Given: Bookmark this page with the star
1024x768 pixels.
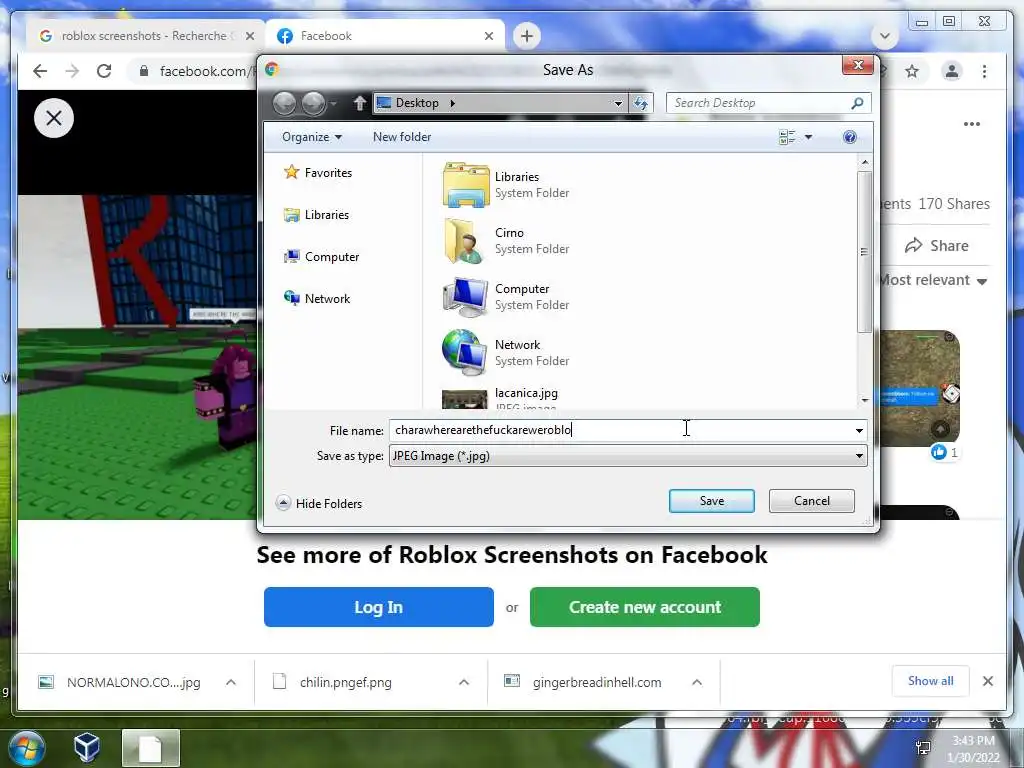Looking at the screenshot, I should pyautogui.click(x=912, y=71).
